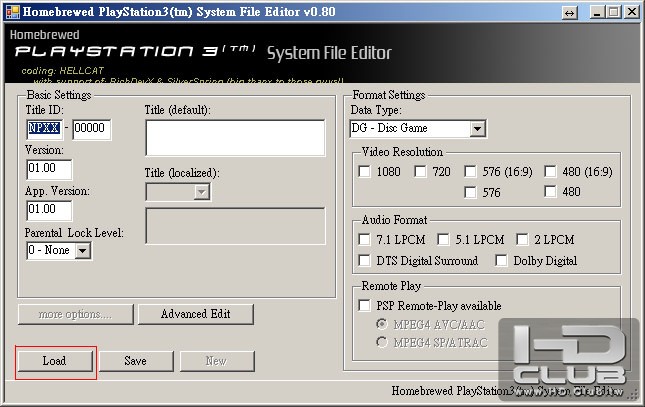The height and width of the screenshot is (407, 645).
Task: Click the Load button
Action: [x=55, y=361]
